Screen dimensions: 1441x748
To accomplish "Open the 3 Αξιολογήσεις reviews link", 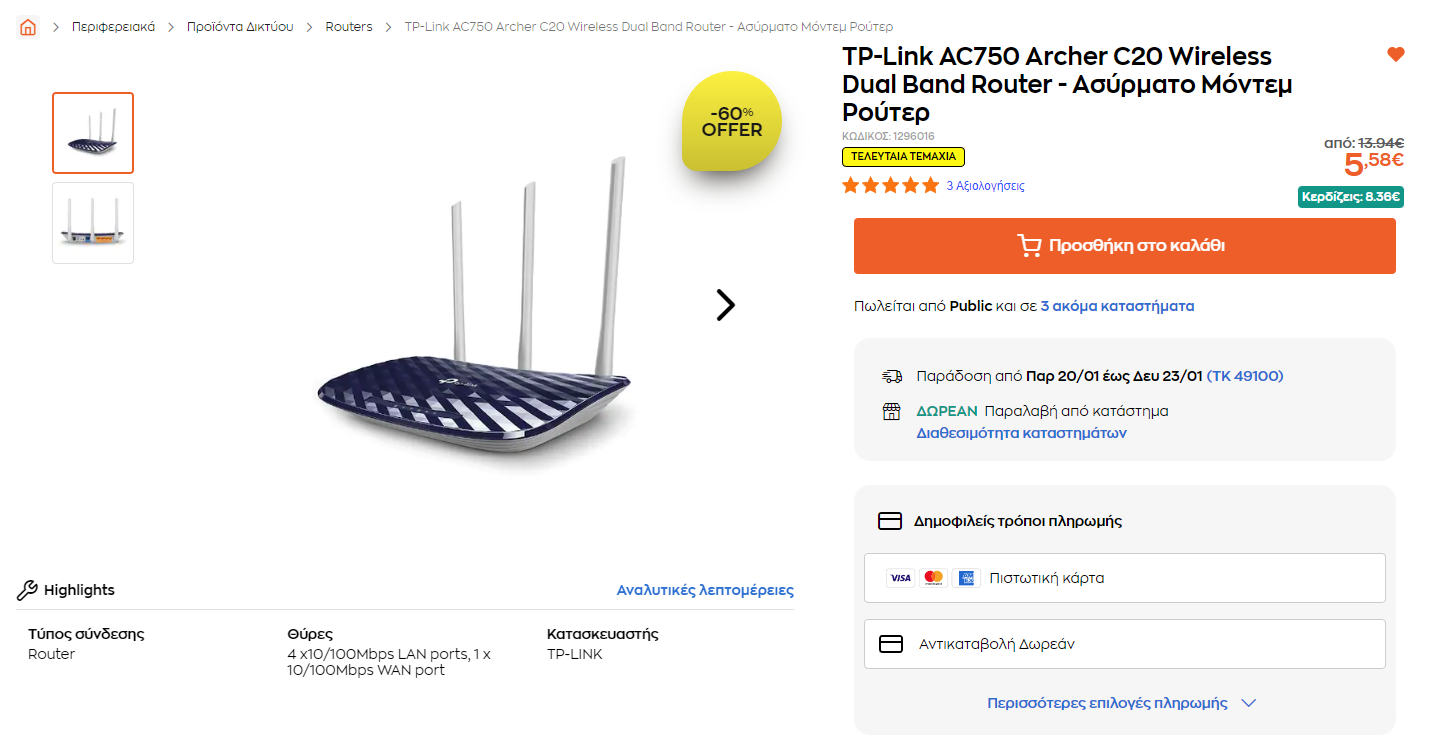I will pyautogui.click(x=985, y=186).
